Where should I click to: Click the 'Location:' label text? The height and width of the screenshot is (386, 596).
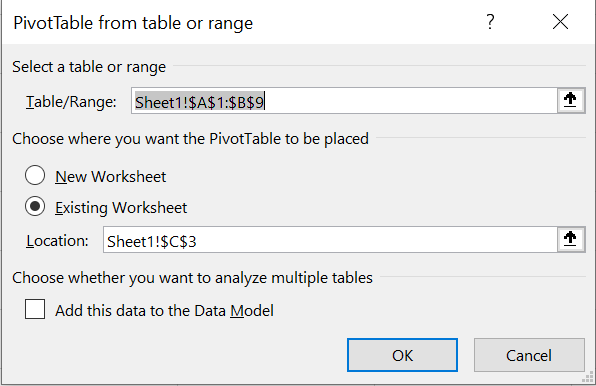pos(57,241)
